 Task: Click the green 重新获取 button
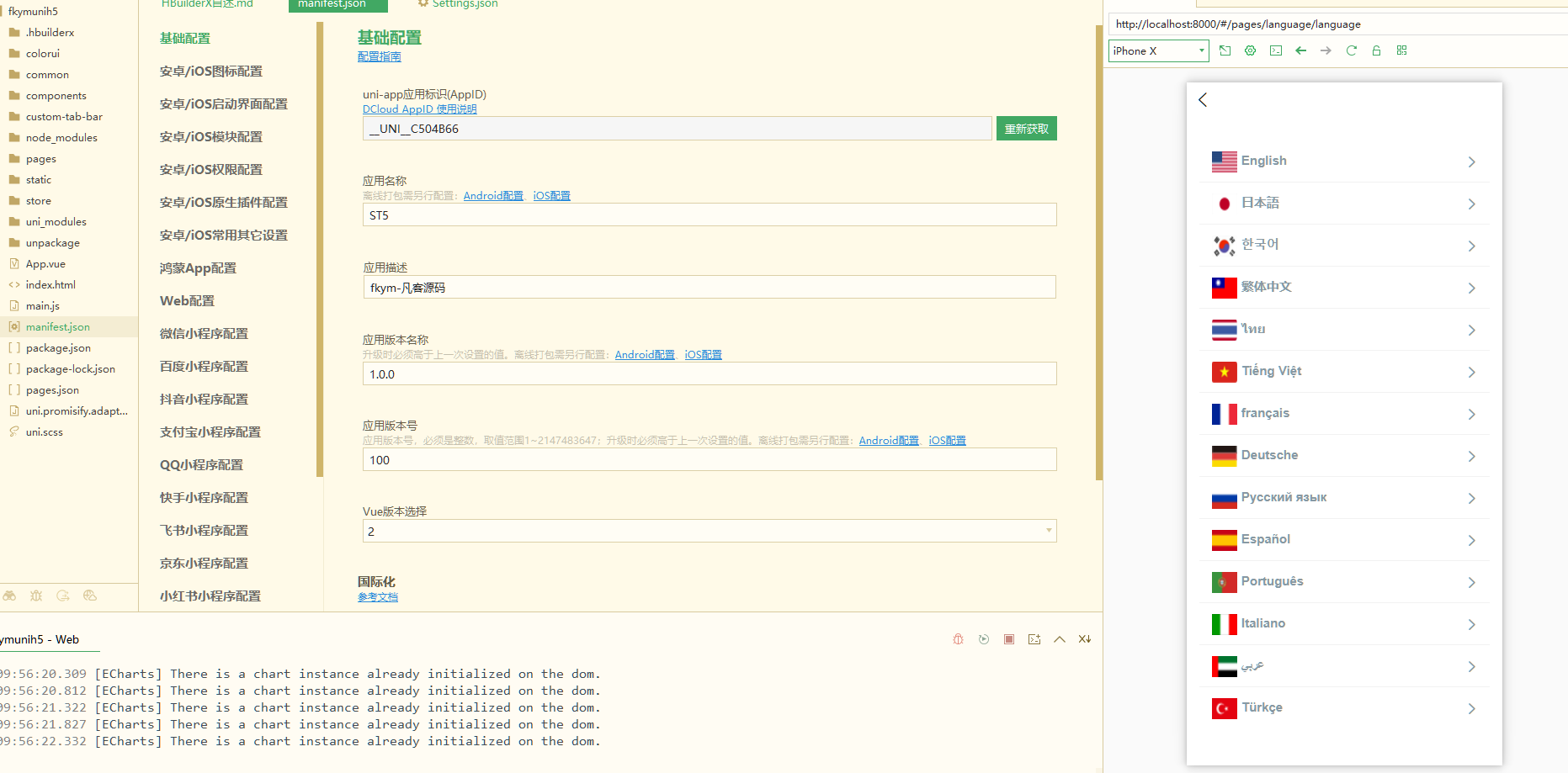(x=1026, y=129)
